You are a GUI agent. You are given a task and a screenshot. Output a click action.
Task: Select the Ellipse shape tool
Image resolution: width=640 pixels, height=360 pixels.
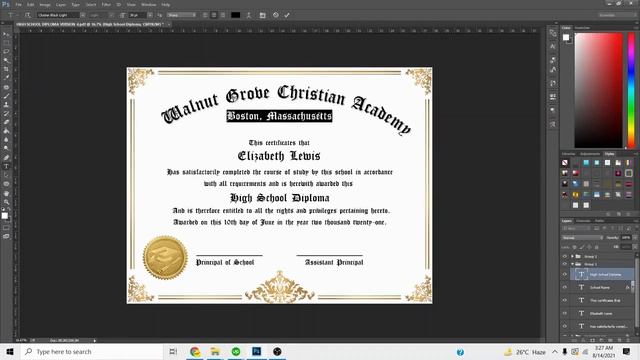point(6,184)
